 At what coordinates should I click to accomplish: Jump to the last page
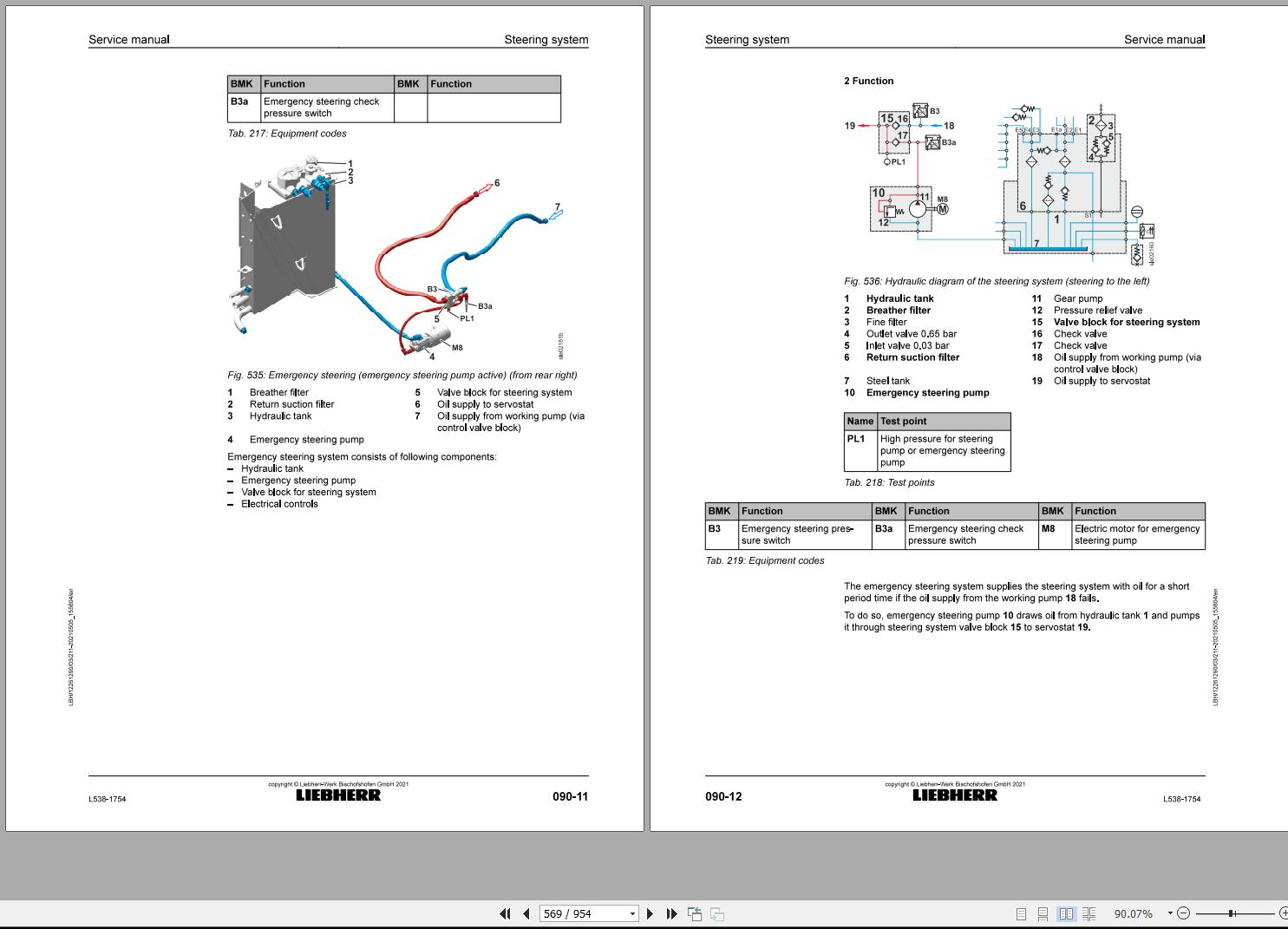671,913
